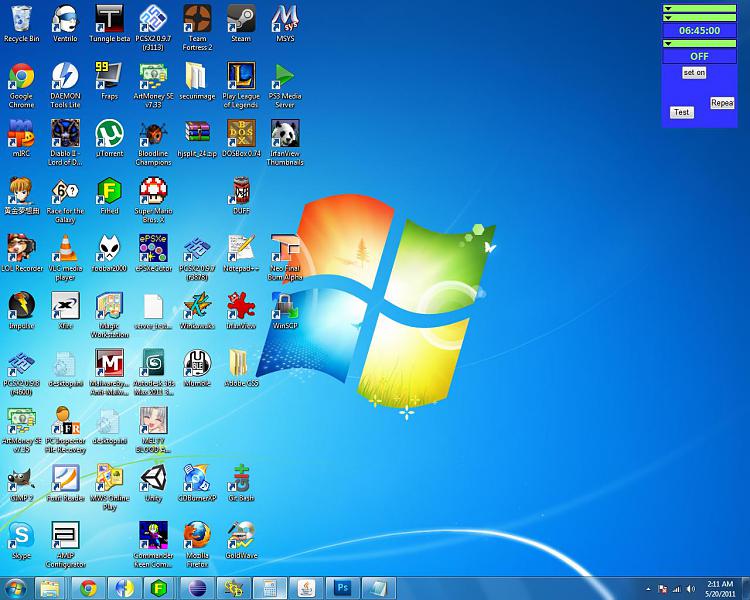Select the DOSBox 0.74 shortcut

(x=241, y=138)
